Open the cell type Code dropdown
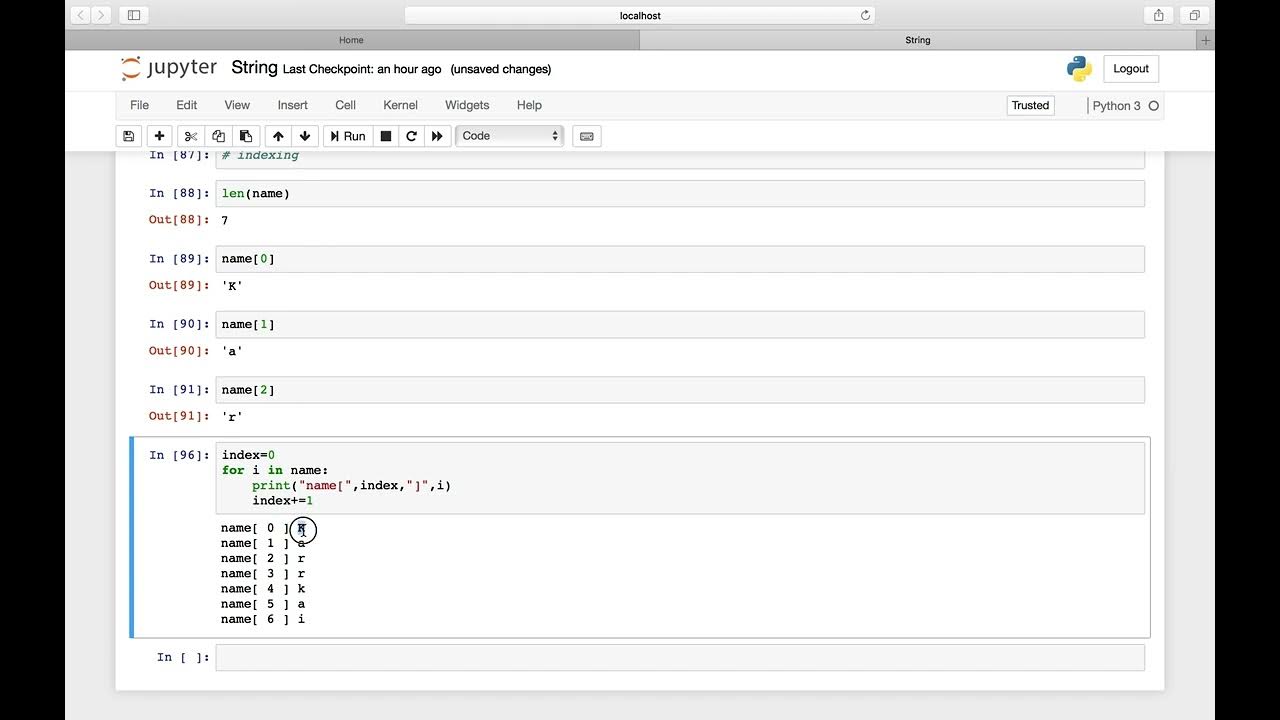The height and width of the screenshot is (720, 1280). tap(510, 136)
